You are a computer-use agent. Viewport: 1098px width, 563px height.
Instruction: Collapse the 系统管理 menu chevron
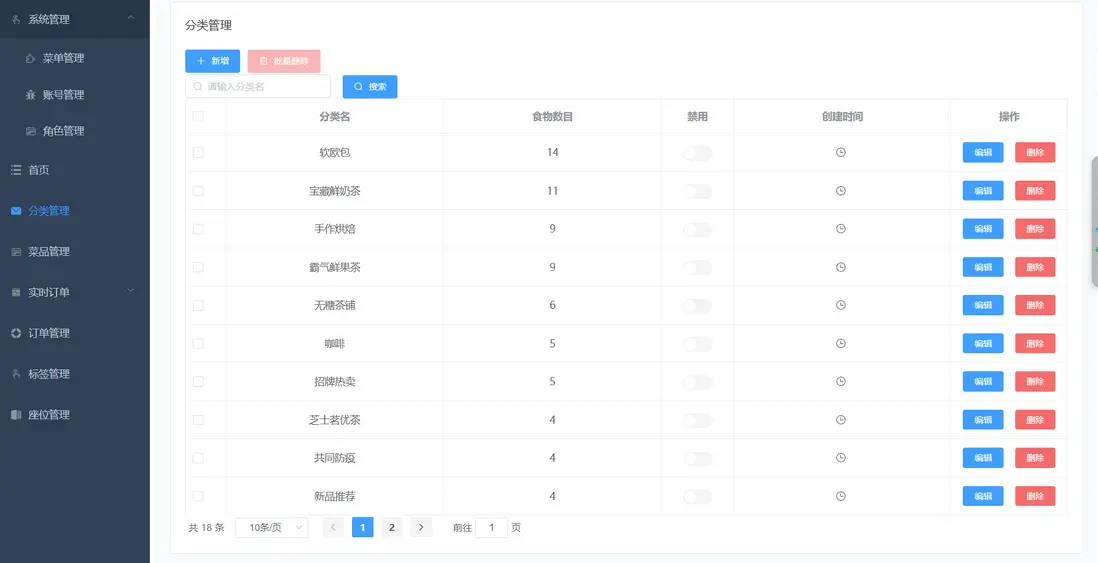(131, 18)
